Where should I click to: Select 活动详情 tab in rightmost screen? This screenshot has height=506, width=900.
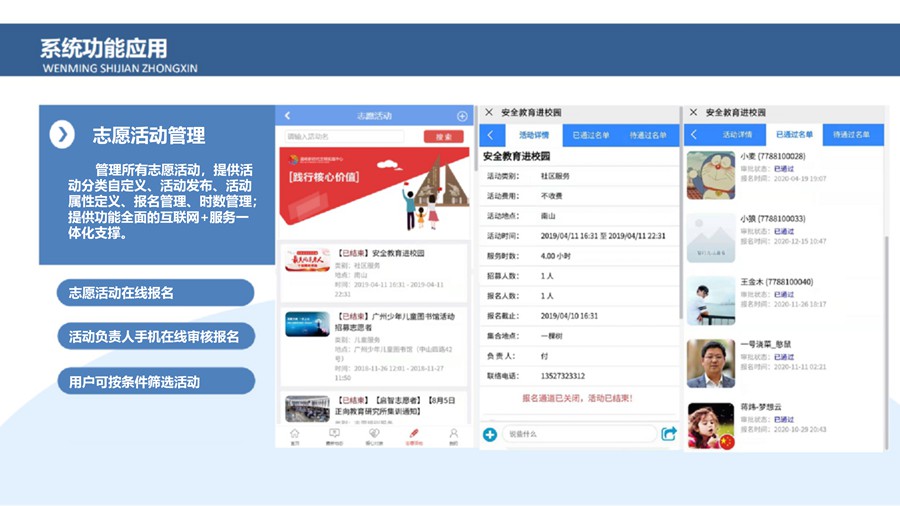(737, 135)
